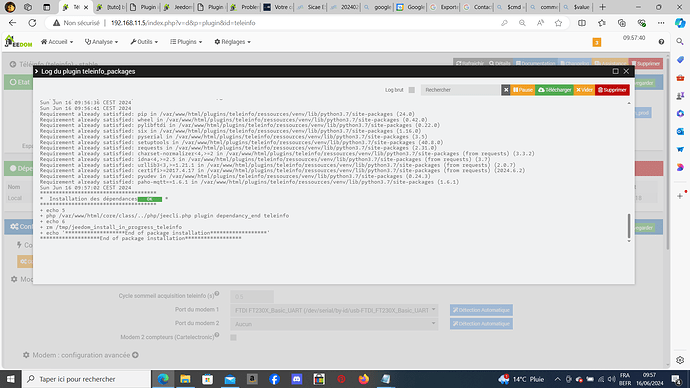Image resolution: width=690 pixels, height=388 pixels.
Task: Open browser settings and more menu
Action: coord(661,23)
